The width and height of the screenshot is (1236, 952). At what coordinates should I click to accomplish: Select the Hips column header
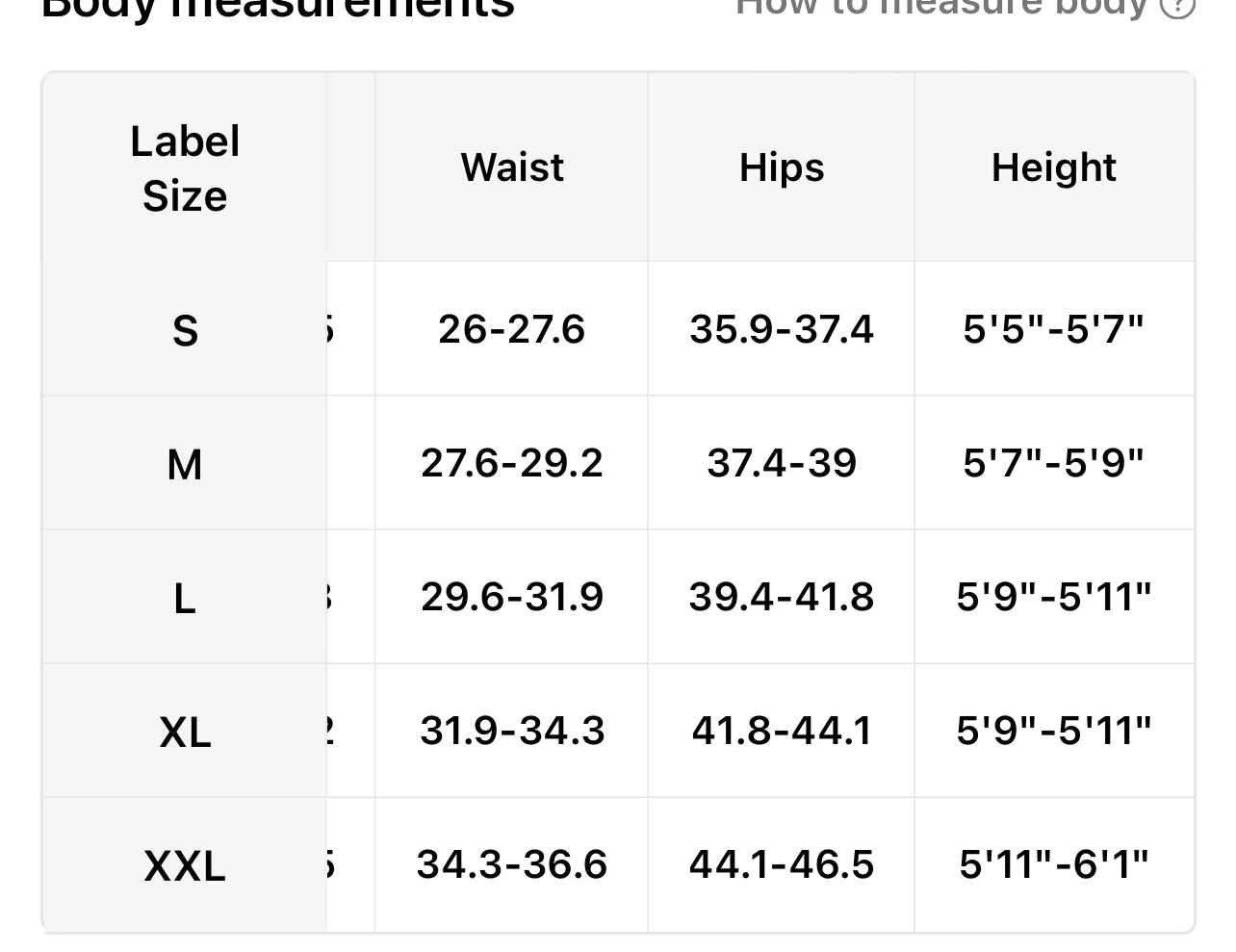click(x=782, y=167)
